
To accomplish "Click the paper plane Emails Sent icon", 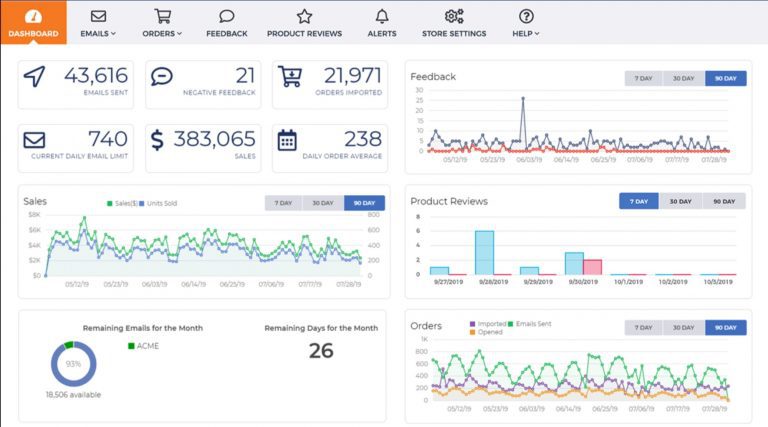I will point(34,78).
